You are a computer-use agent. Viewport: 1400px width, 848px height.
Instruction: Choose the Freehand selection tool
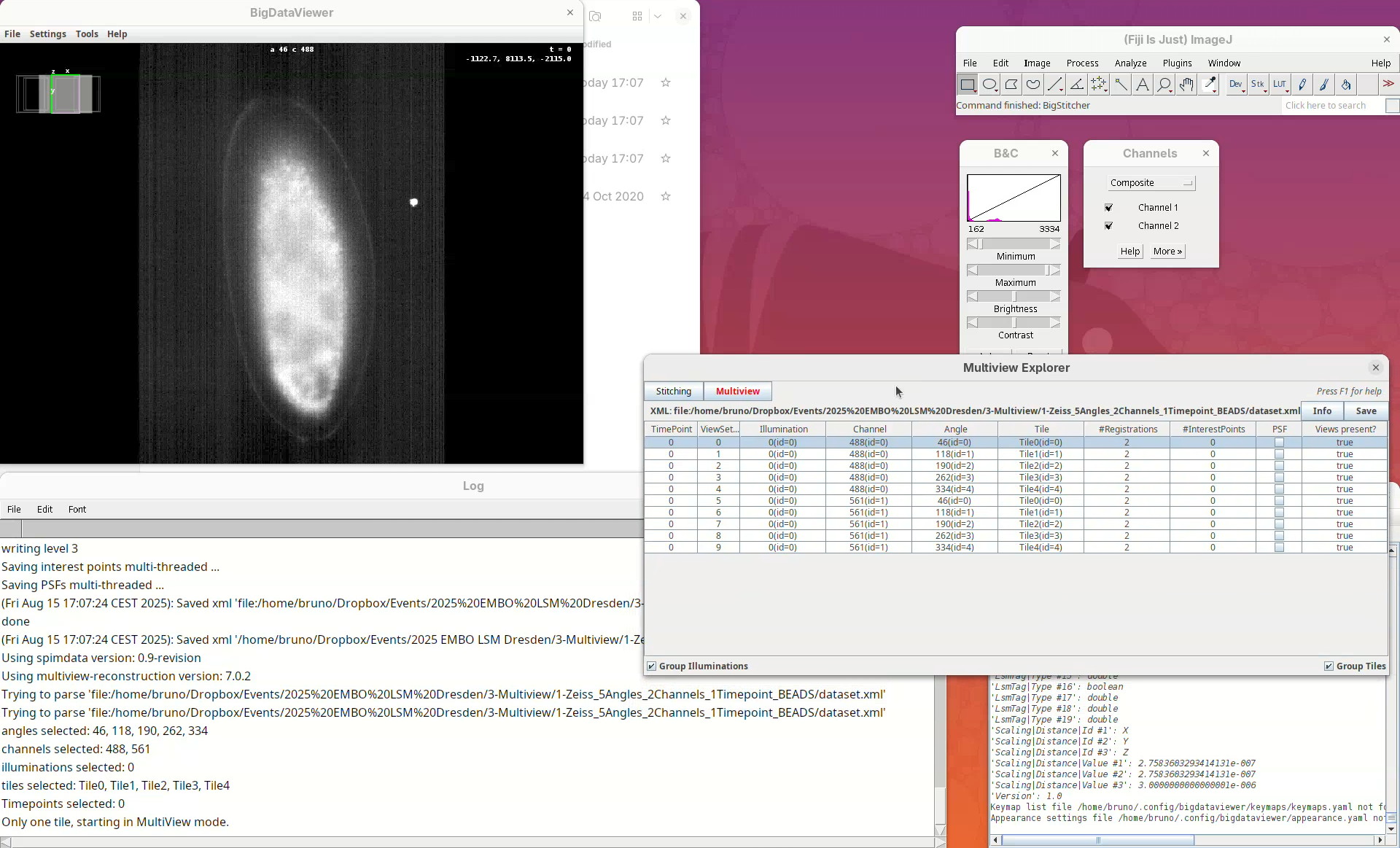point(1033,85)
